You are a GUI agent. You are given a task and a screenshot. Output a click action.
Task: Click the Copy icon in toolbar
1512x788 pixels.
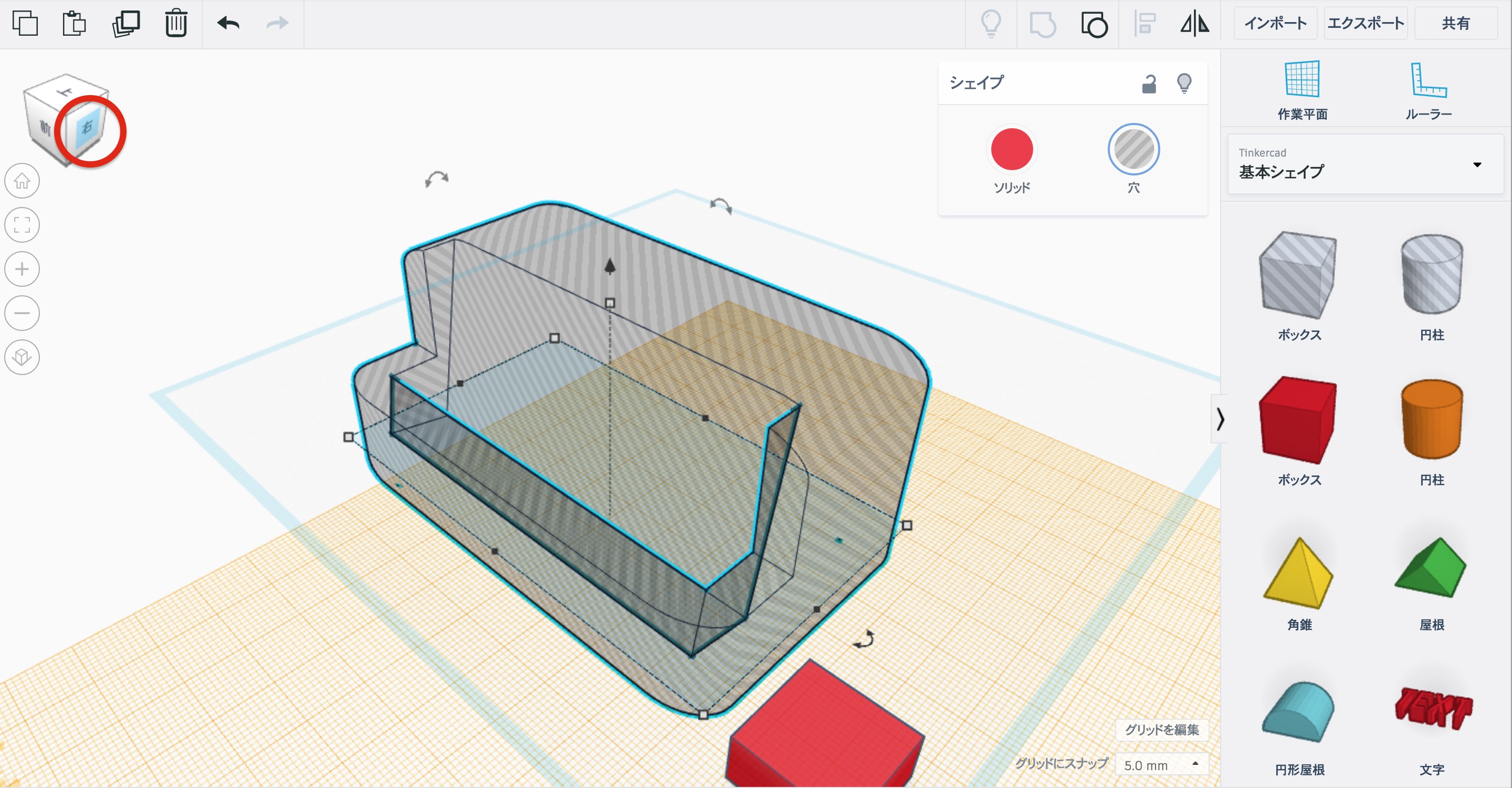25,24
